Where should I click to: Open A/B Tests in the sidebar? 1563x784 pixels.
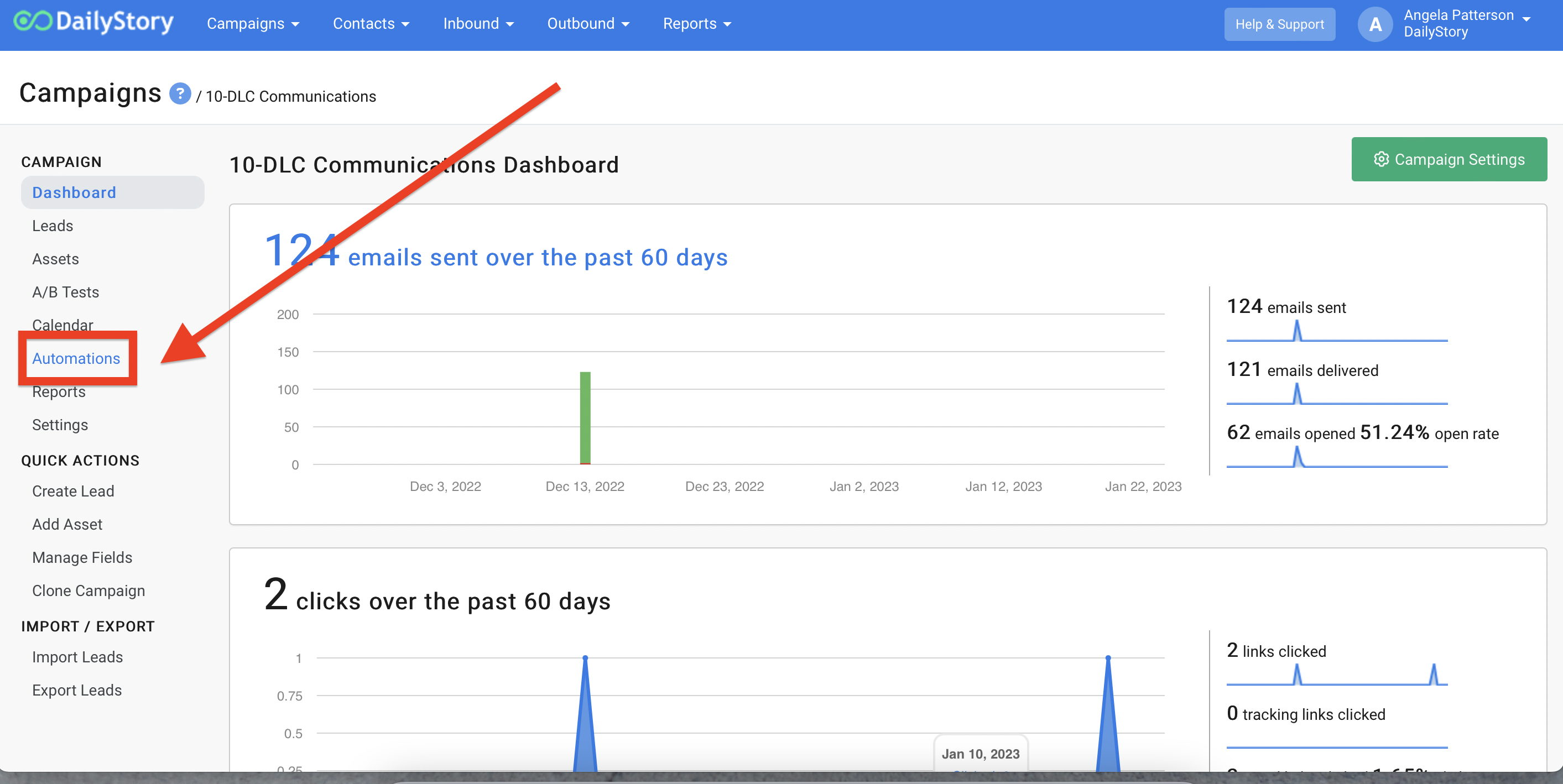point(65,292)
